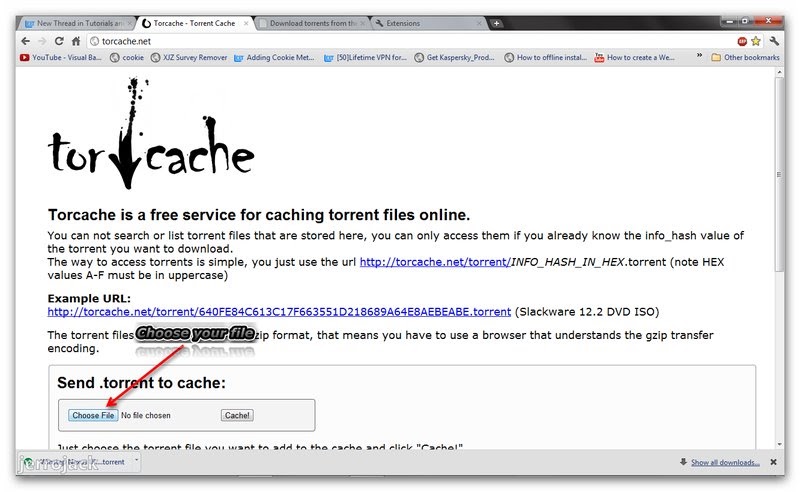Close the Download torrents tab
The width and height of the screenshot is (800, 492).
point(363,23)
